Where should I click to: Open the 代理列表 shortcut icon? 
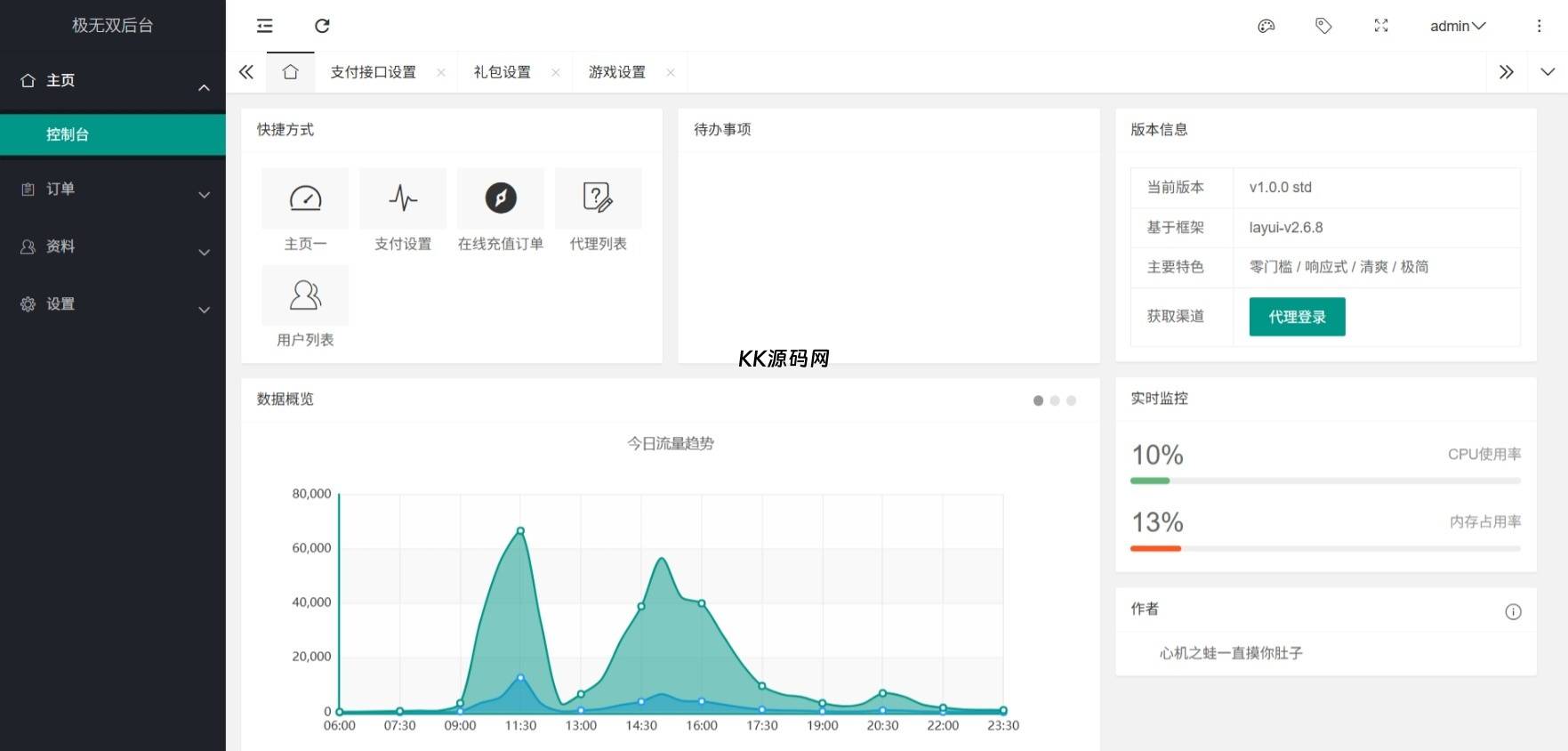[598, 198]
